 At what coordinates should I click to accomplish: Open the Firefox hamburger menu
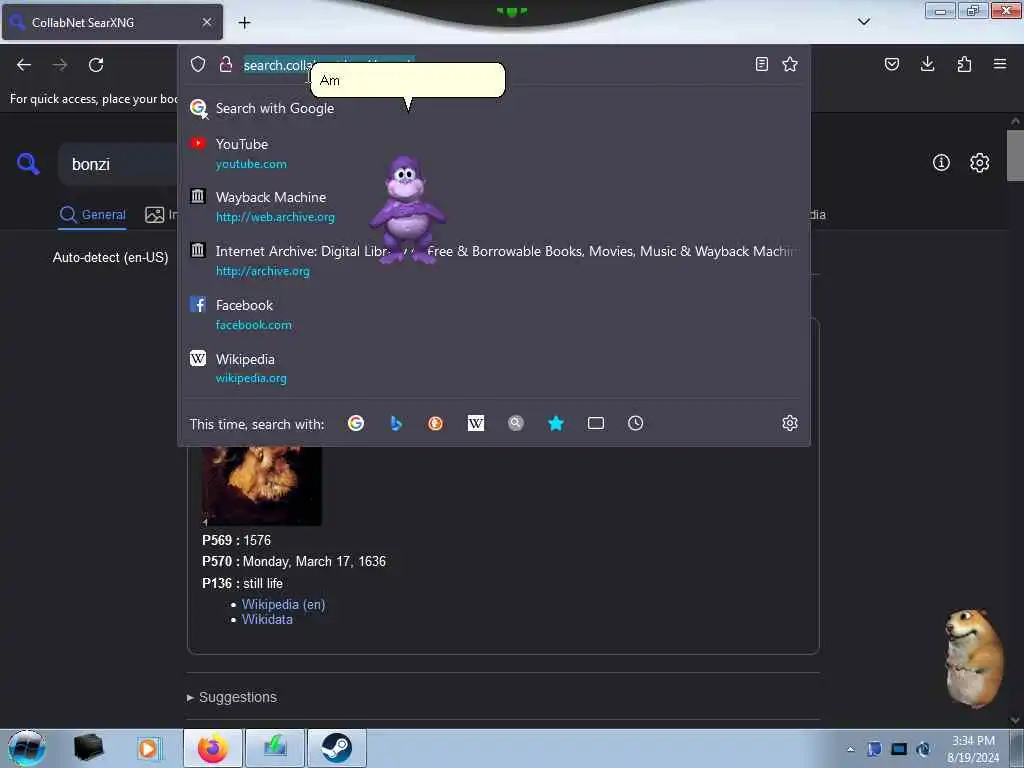[1000, 64]
